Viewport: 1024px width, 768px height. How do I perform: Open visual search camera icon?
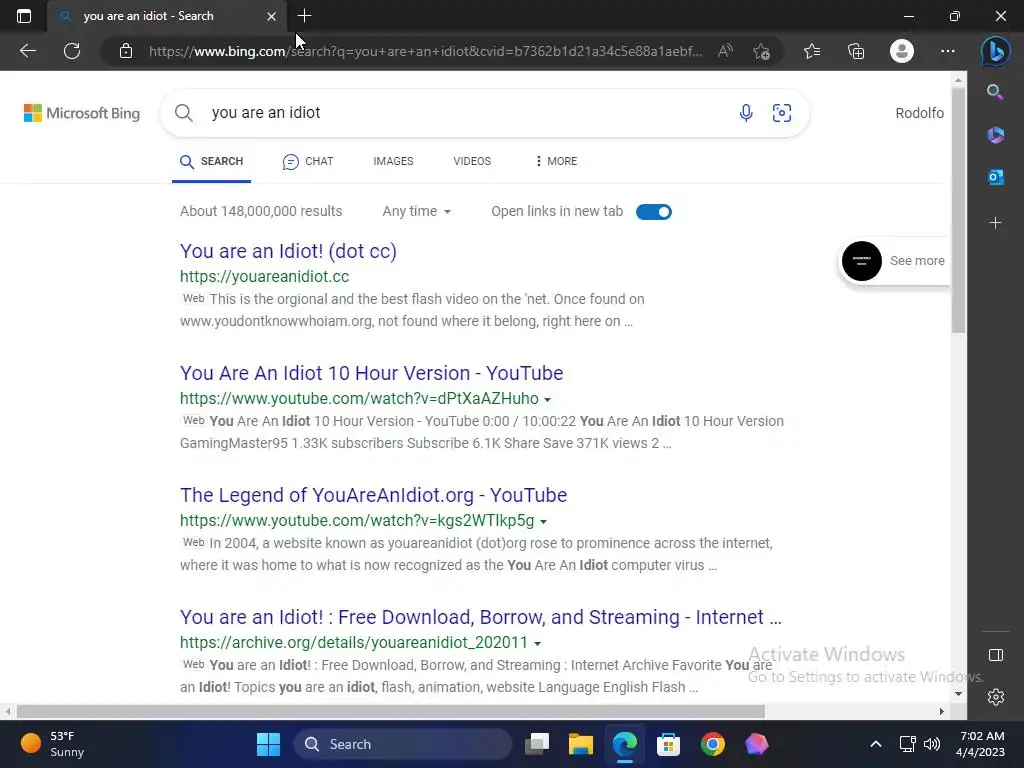pos(782,113)
